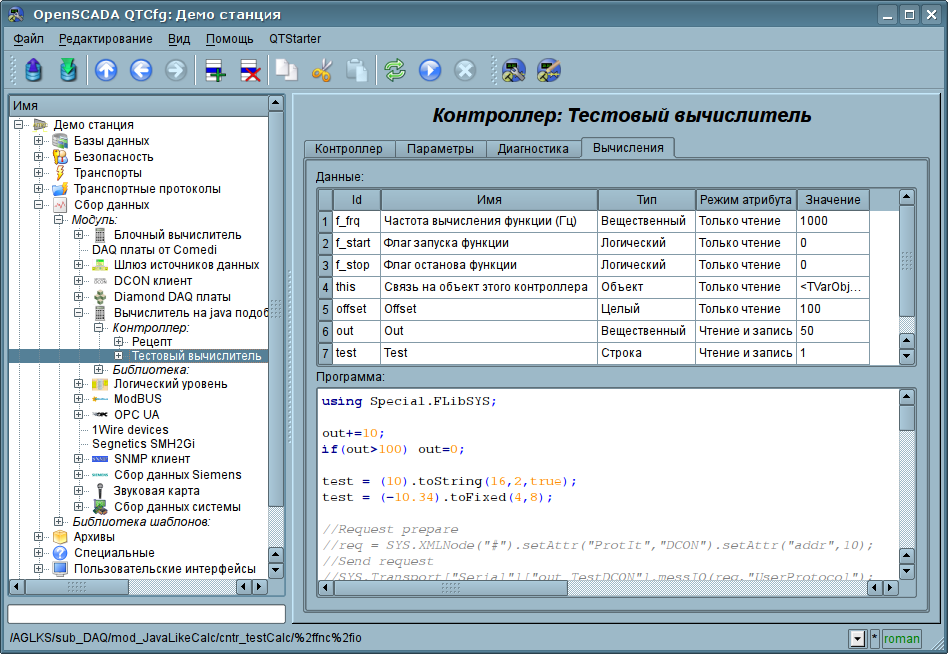Screen dimensions: 948x654
Task: Select the Сбор данных Siemens tree item
Action: 178,475
